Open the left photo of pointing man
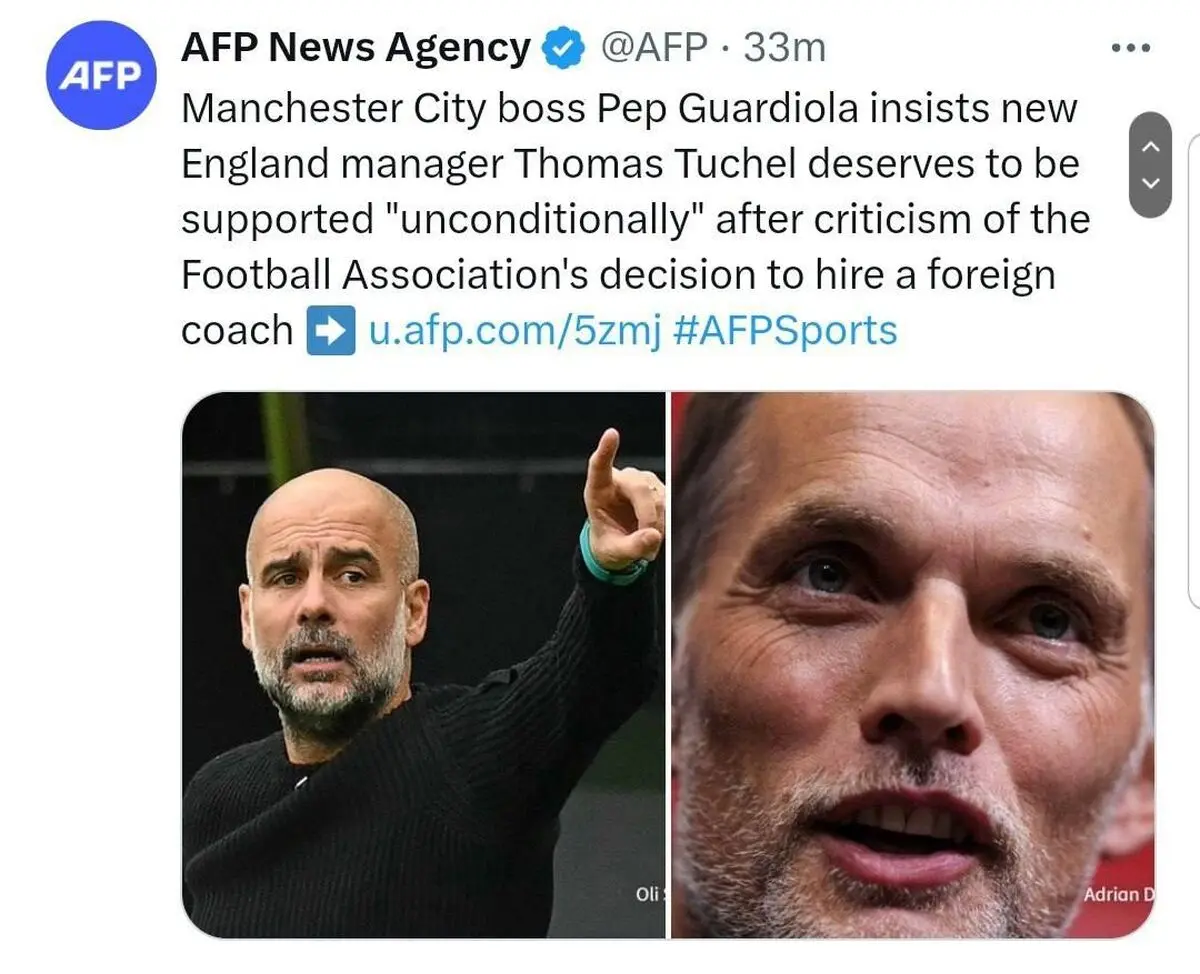1200x974 pixels. pos(423,665)
